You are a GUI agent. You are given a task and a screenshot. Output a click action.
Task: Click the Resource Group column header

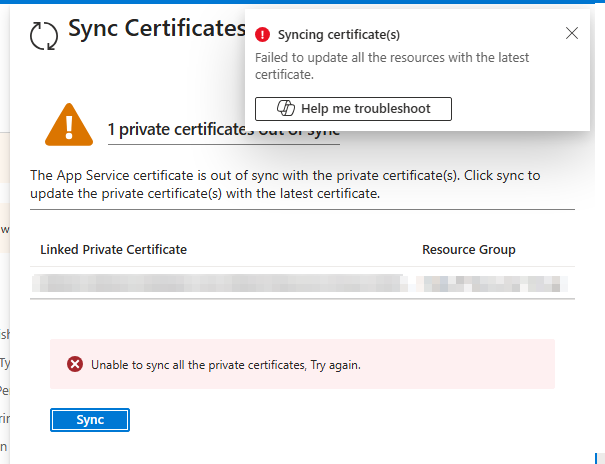469,249
